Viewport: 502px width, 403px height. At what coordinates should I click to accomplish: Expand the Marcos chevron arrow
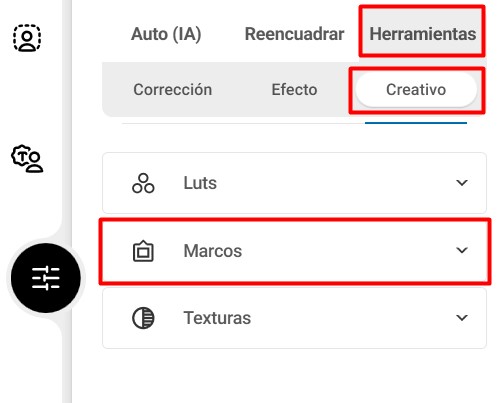[462, 250]
